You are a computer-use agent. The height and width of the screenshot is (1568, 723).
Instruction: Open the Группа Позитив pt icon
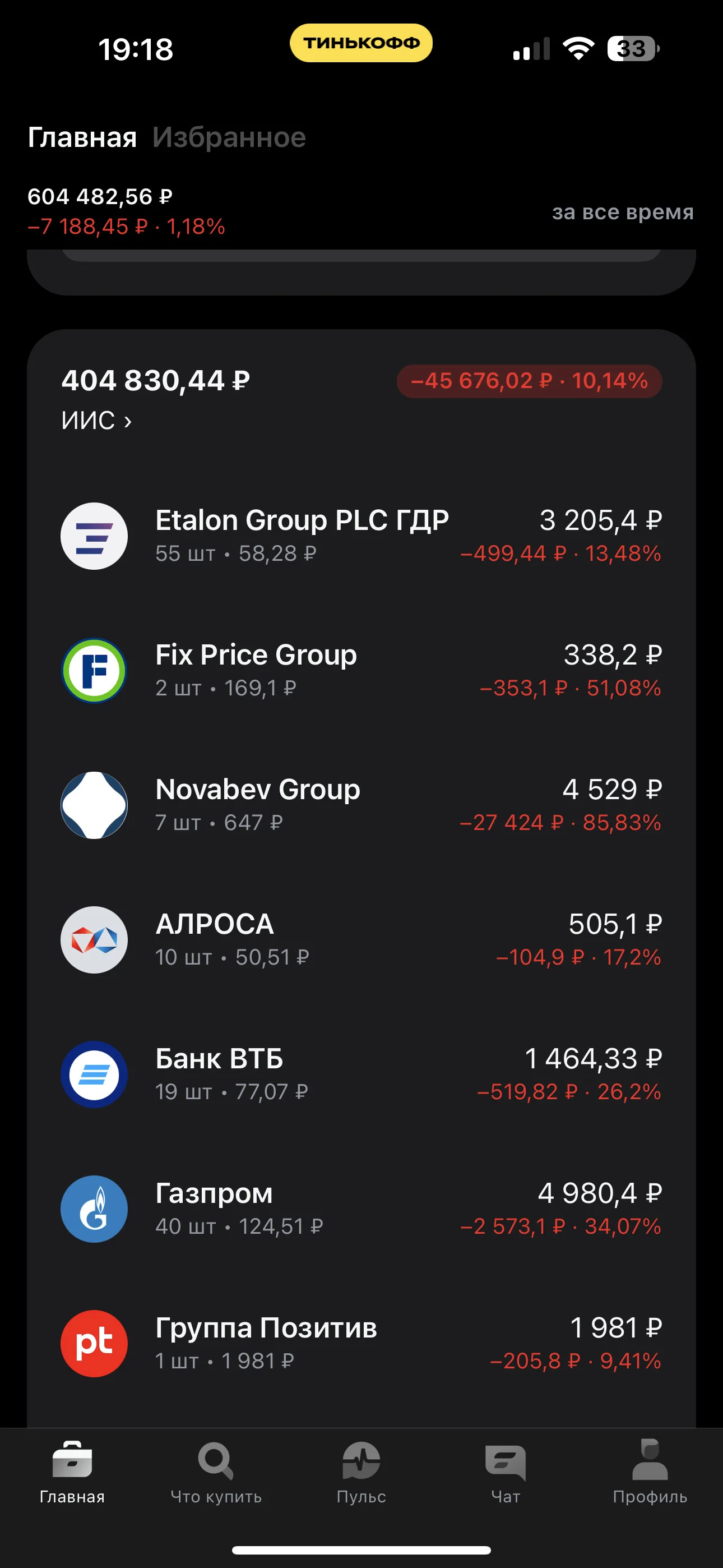(x=94, y=1343)
